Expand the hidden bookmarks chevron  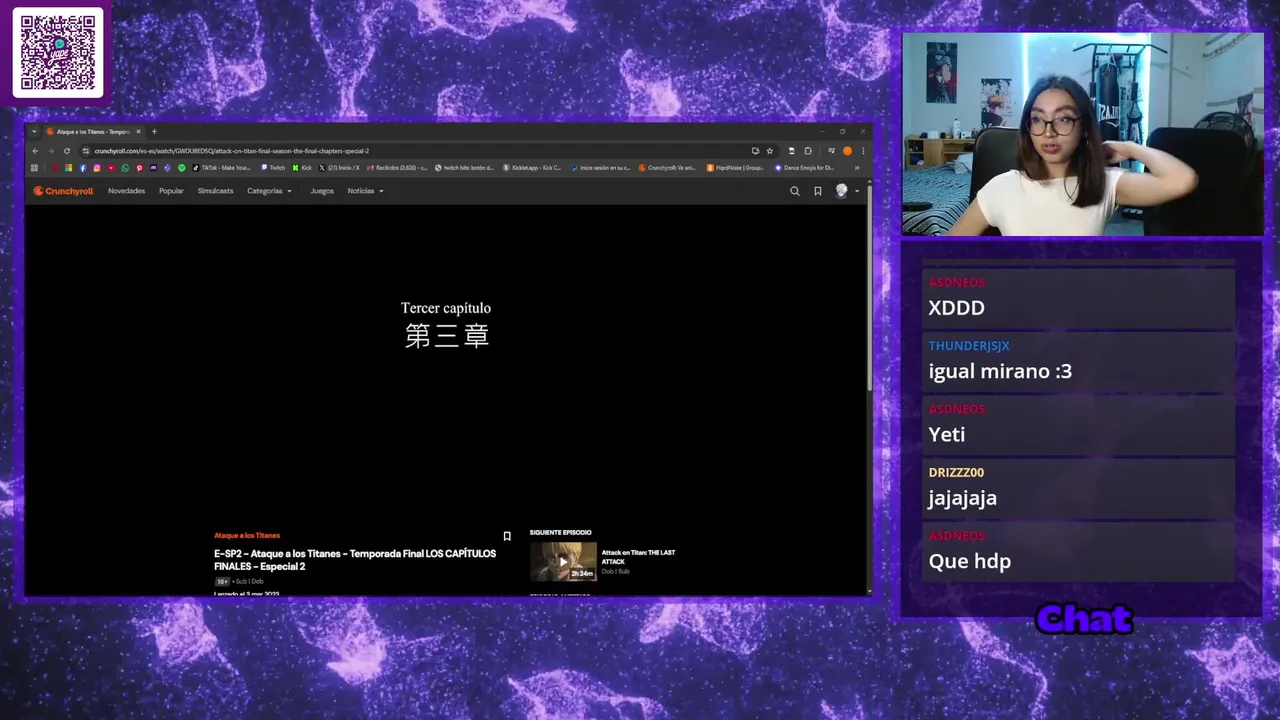(857, 168)
